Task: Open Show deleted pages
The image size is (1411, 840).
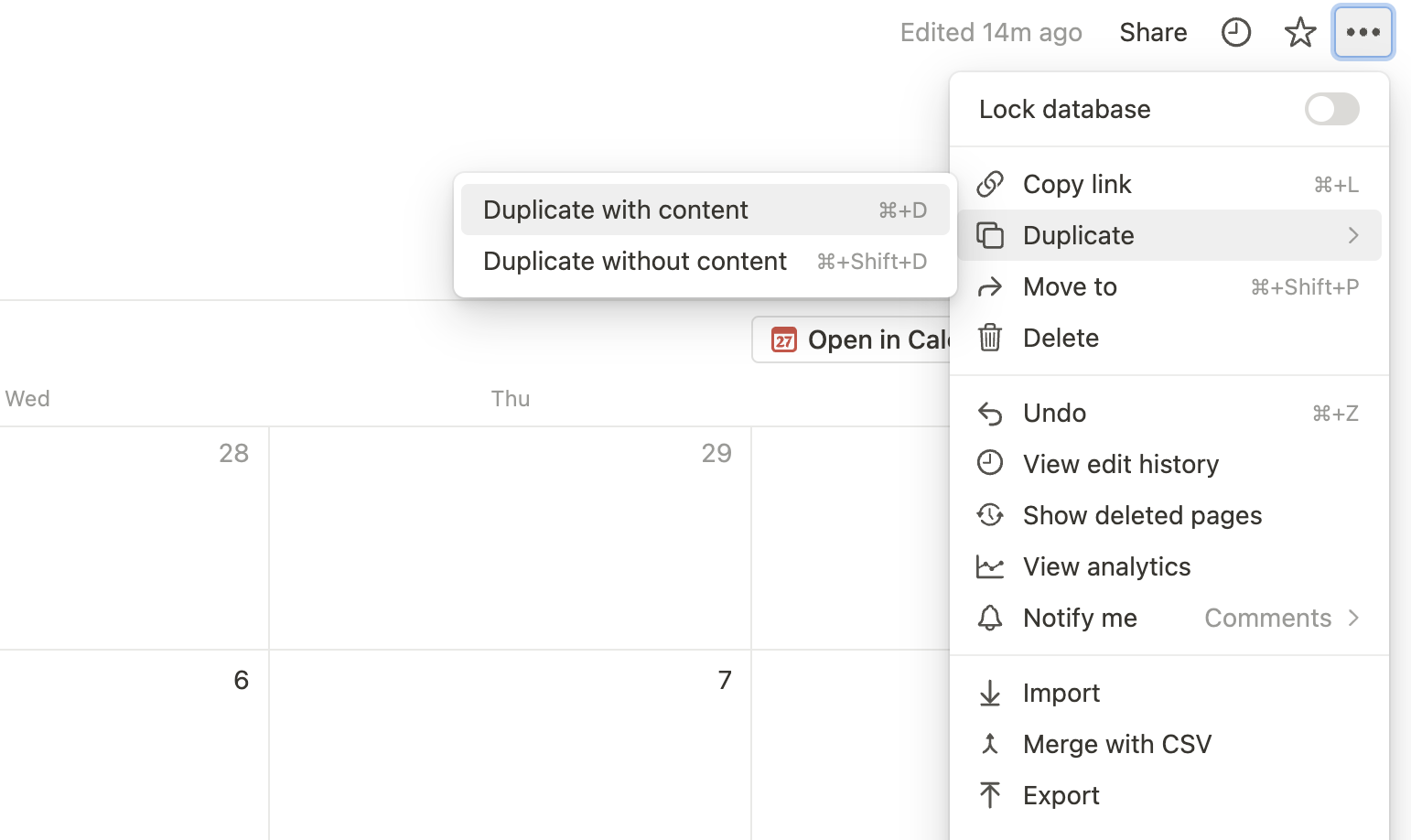Action: tap(1142, 515)
